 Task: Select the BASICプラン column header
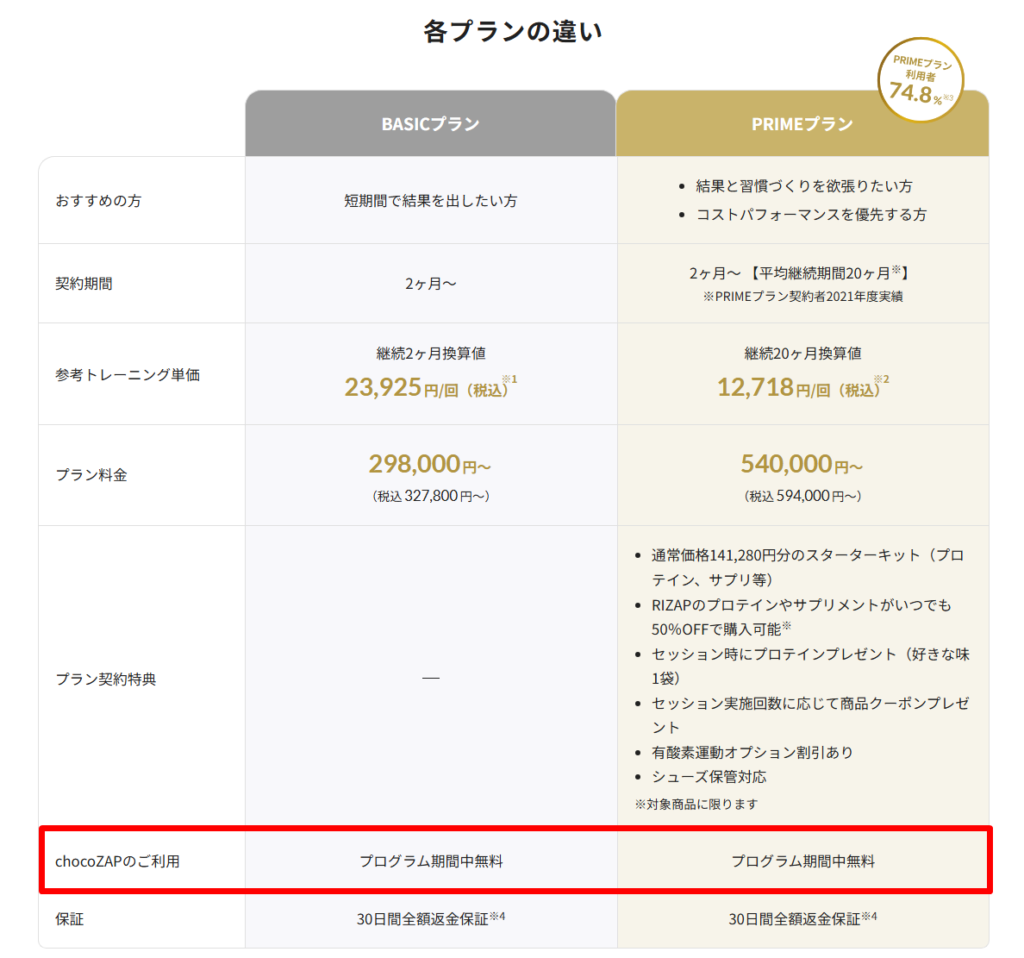point(430,125)
